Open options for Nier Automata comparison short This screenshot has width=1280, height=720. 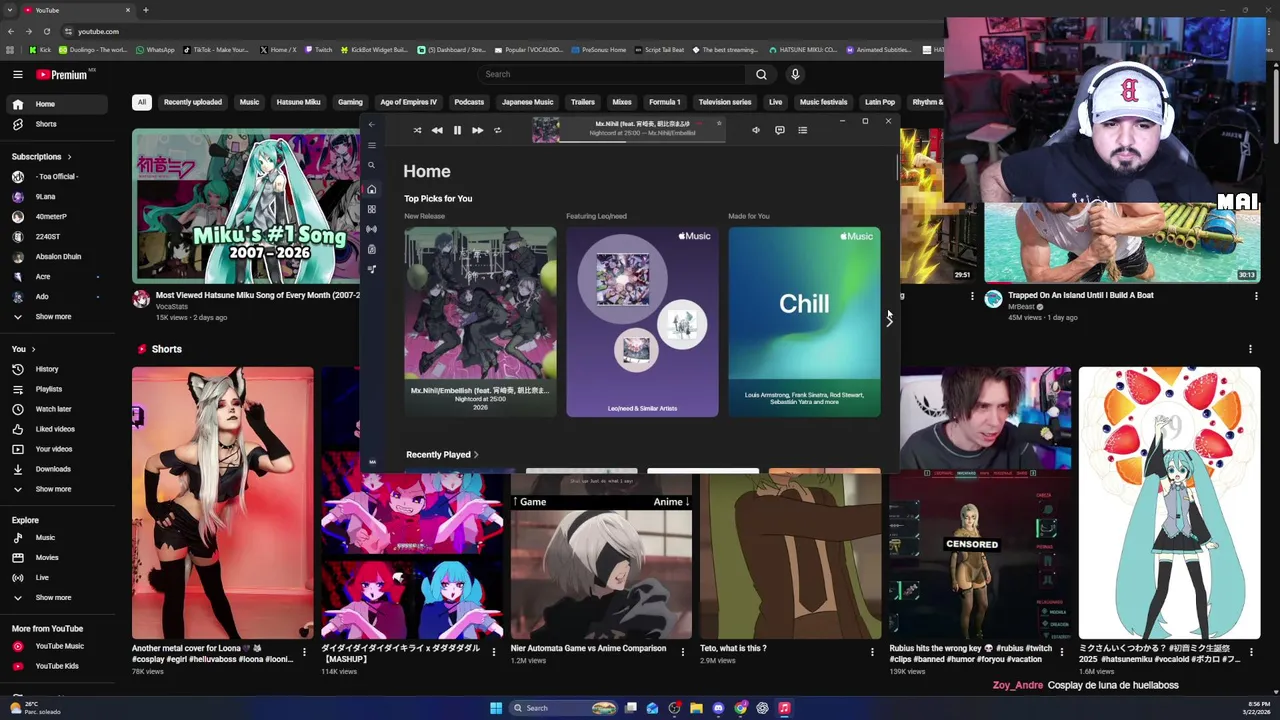tap(683, 652)
